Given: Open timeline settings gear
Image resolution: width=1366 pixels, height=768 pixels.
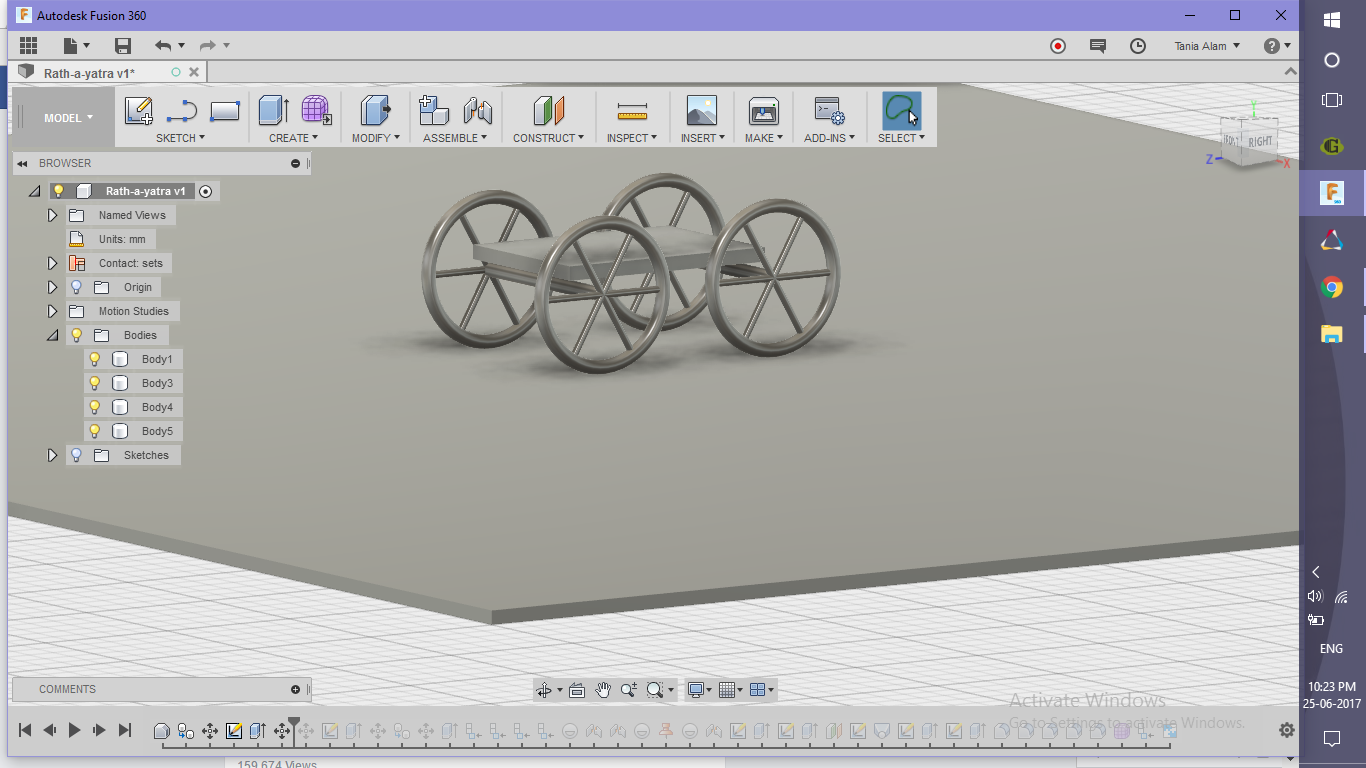Looking at the screenshot, I should 1287,730.
